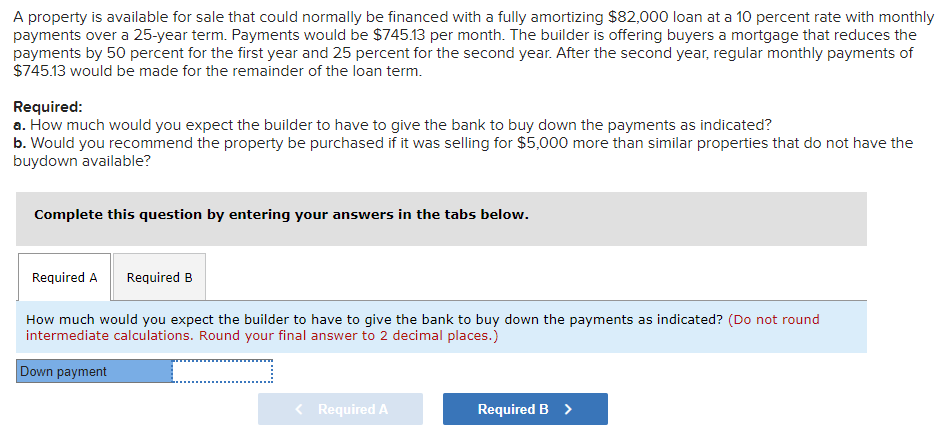947x442 pixels.
Task: Go to next part with Required B button
Action: [525, 409]
